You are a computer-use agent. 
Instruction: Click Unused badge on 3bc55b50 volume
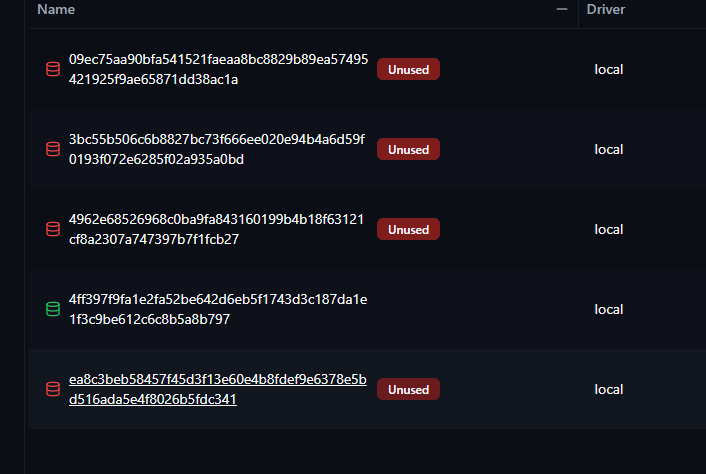coord(408,150)
